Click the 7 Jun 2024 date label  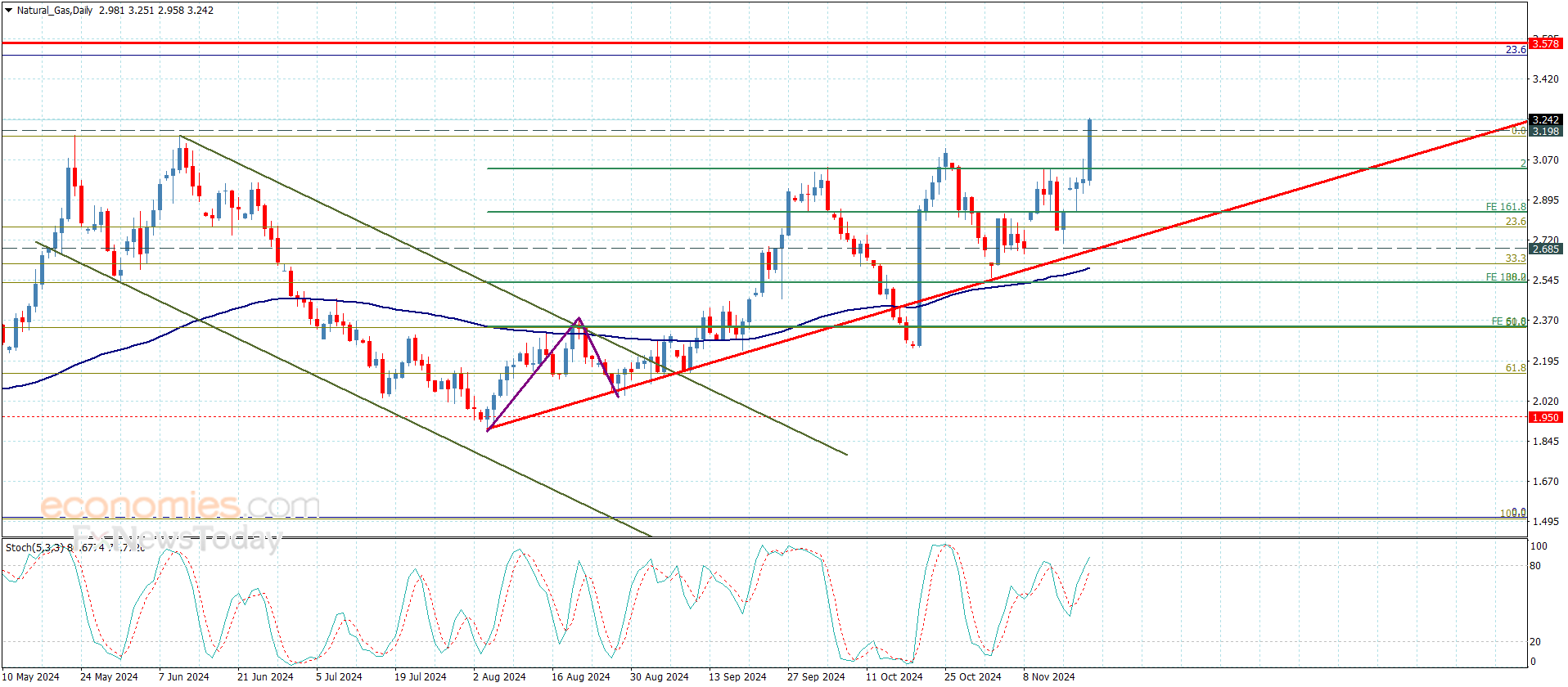[183, 676]
